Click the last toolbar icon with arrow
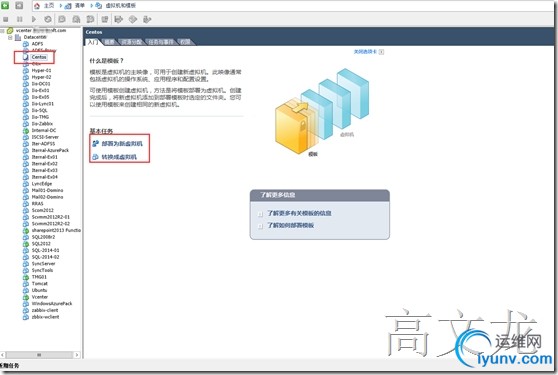 coord(147,19)
